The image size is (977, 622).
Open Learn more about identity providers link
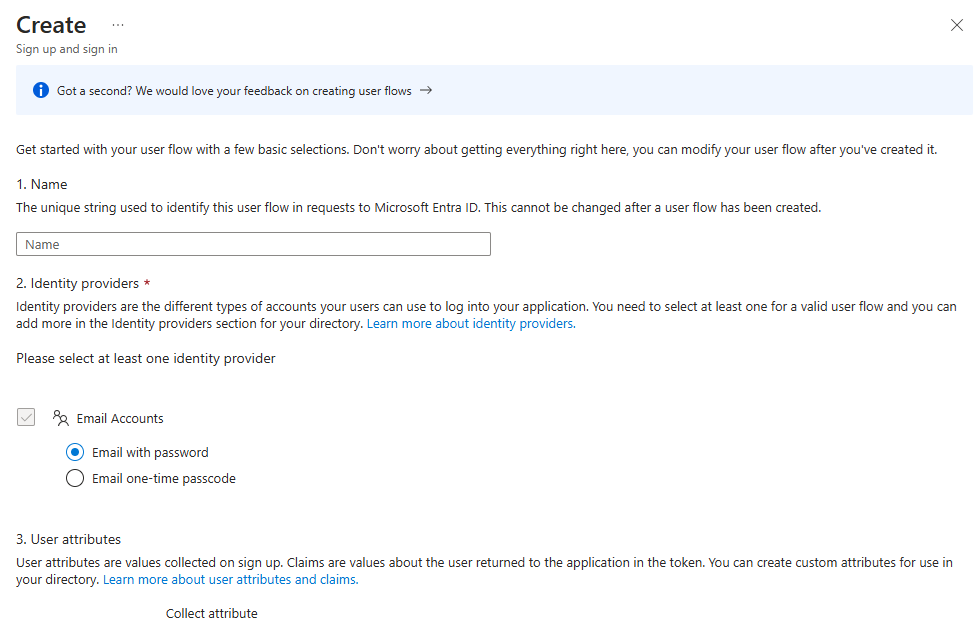pos(471,324)
